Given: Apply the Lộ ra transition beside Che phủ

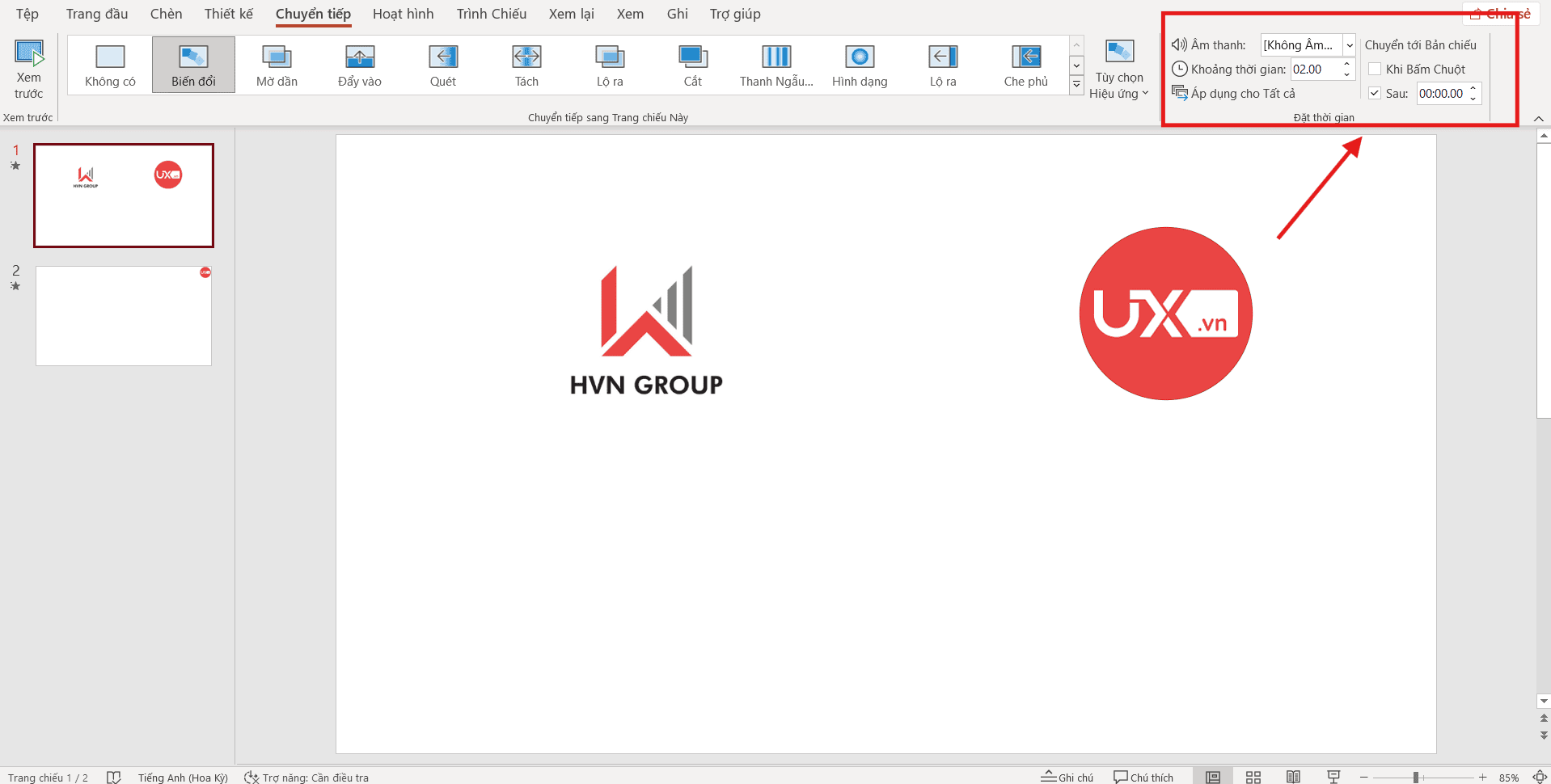Looking at the screenshot, I should [943, 65].
